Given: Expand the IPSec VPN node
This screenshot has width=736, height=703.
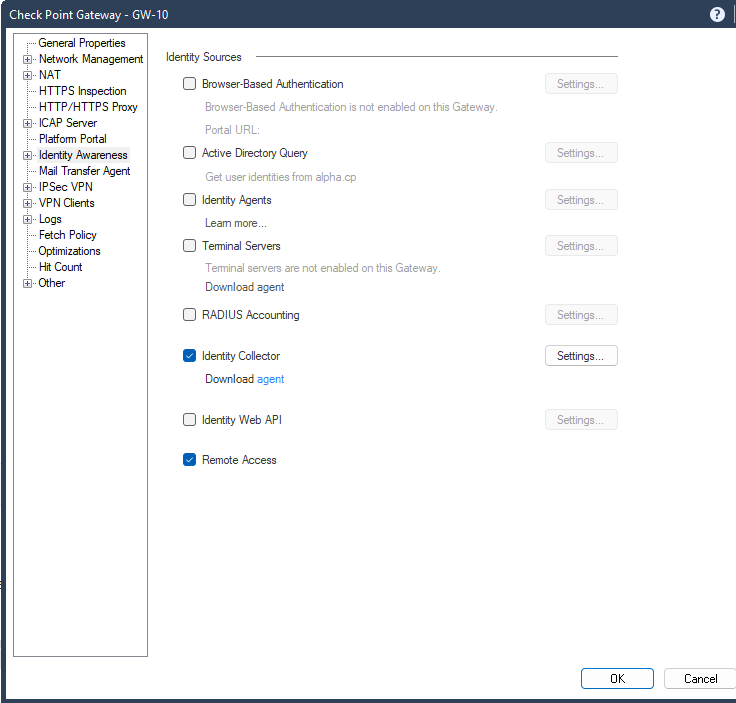Looking at the screenshot, I should click(x=27, y=187).
